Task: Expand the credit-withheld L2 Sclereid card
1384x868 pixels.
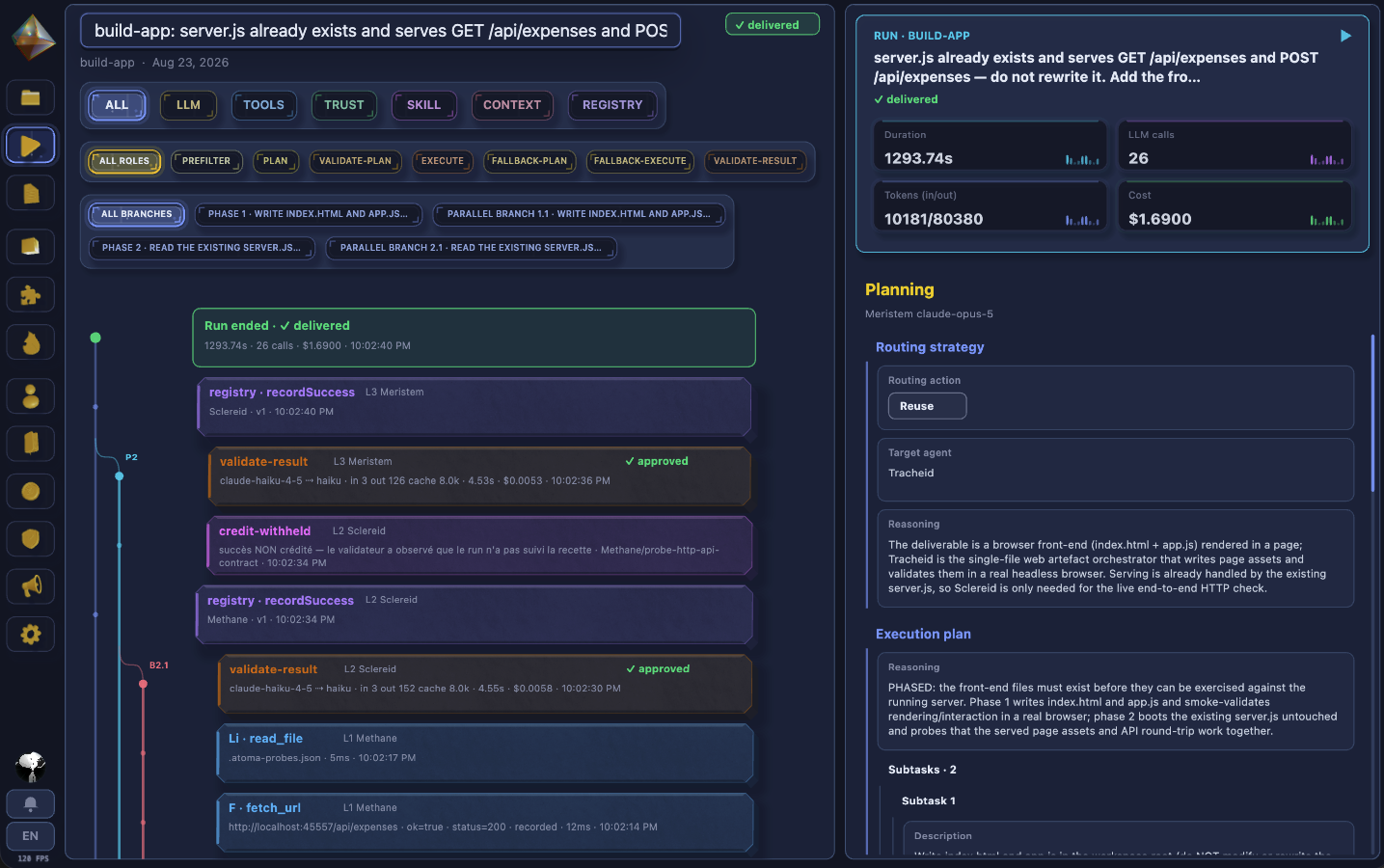Action: 479,546
